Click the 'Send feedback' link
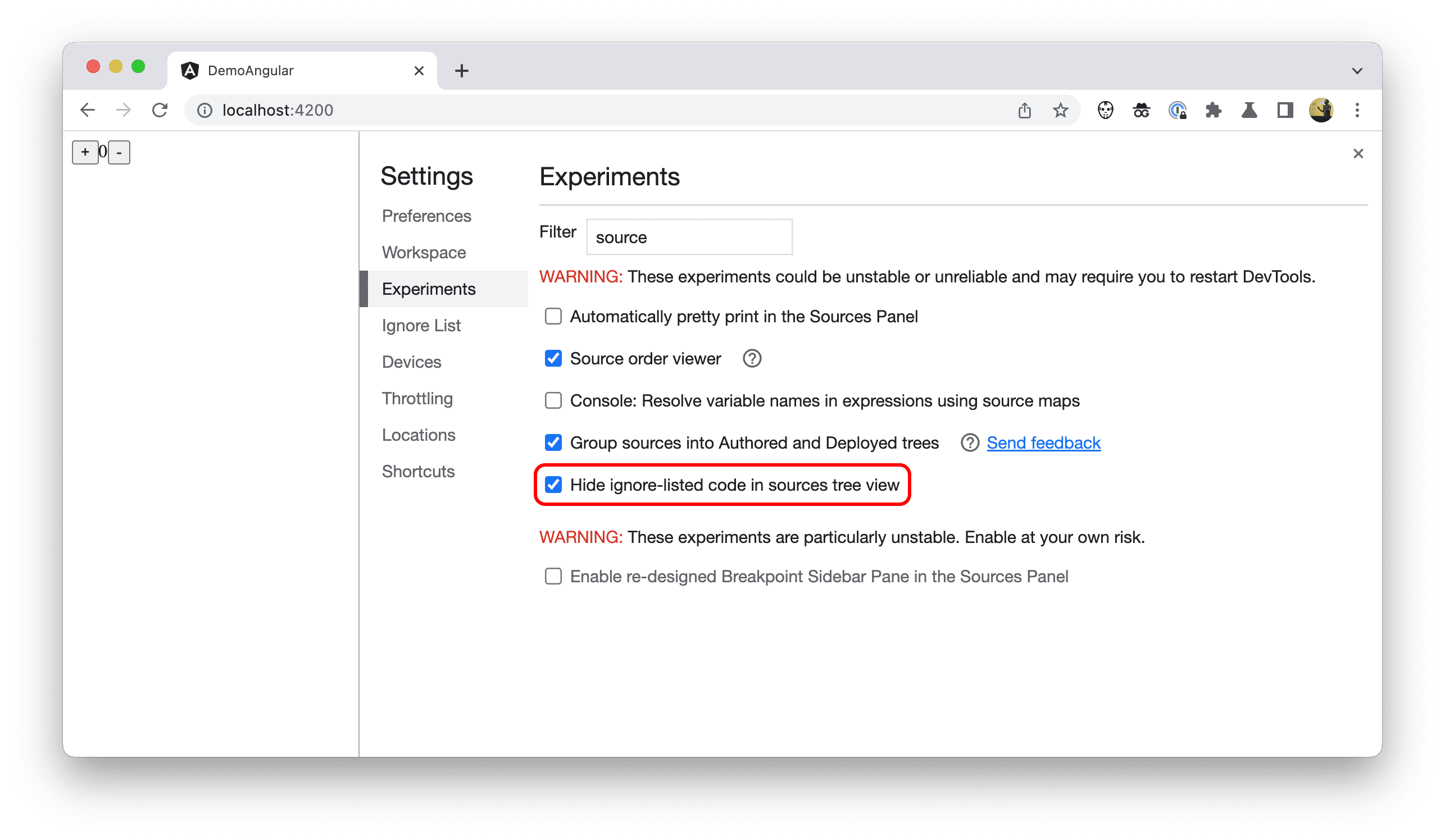This screenshot has width=1445, height=840. click(x=1043, y=441)
